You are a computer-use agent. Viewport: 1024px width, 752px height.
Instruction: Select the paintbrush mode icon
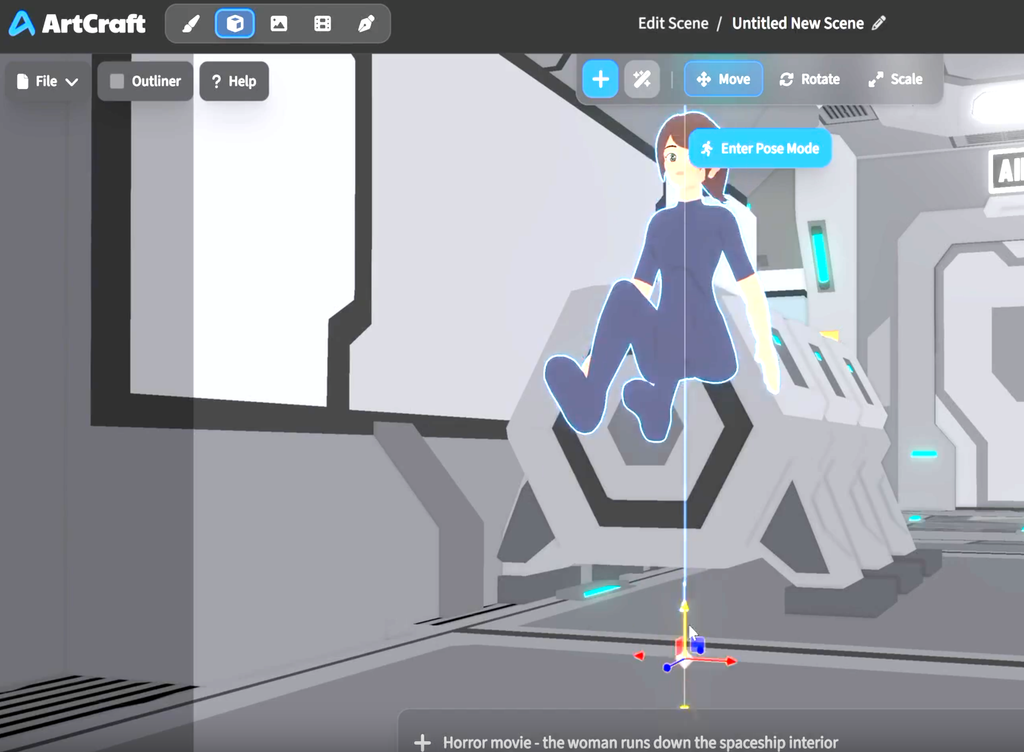pos(191,24)
